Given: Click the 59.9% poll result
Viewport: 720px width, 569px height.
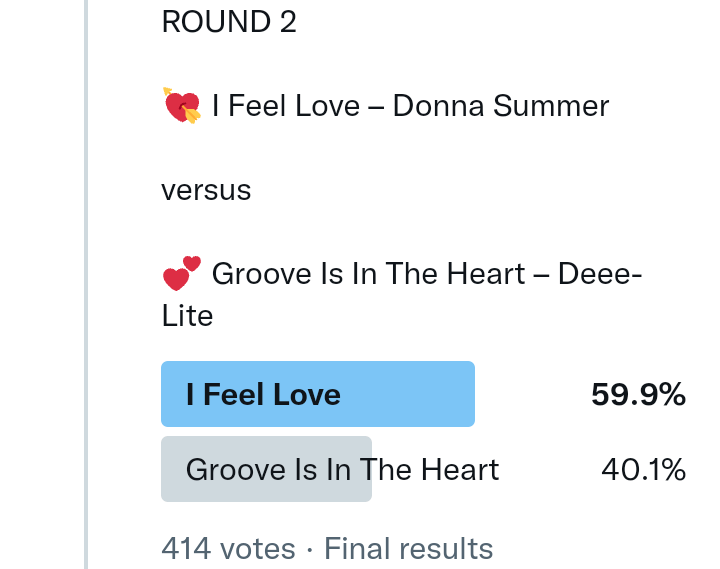Looking at the screenshot, I should click(x=638, y=394).
